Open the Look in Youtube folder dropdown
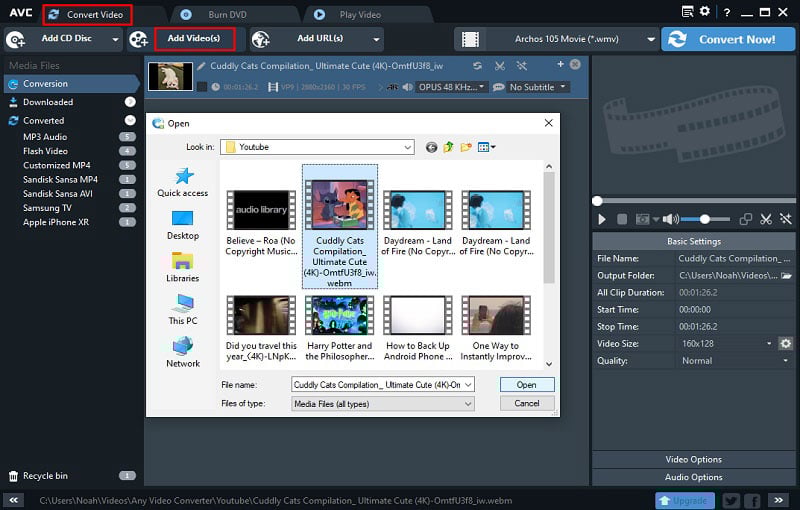 (x=317, y=147)
